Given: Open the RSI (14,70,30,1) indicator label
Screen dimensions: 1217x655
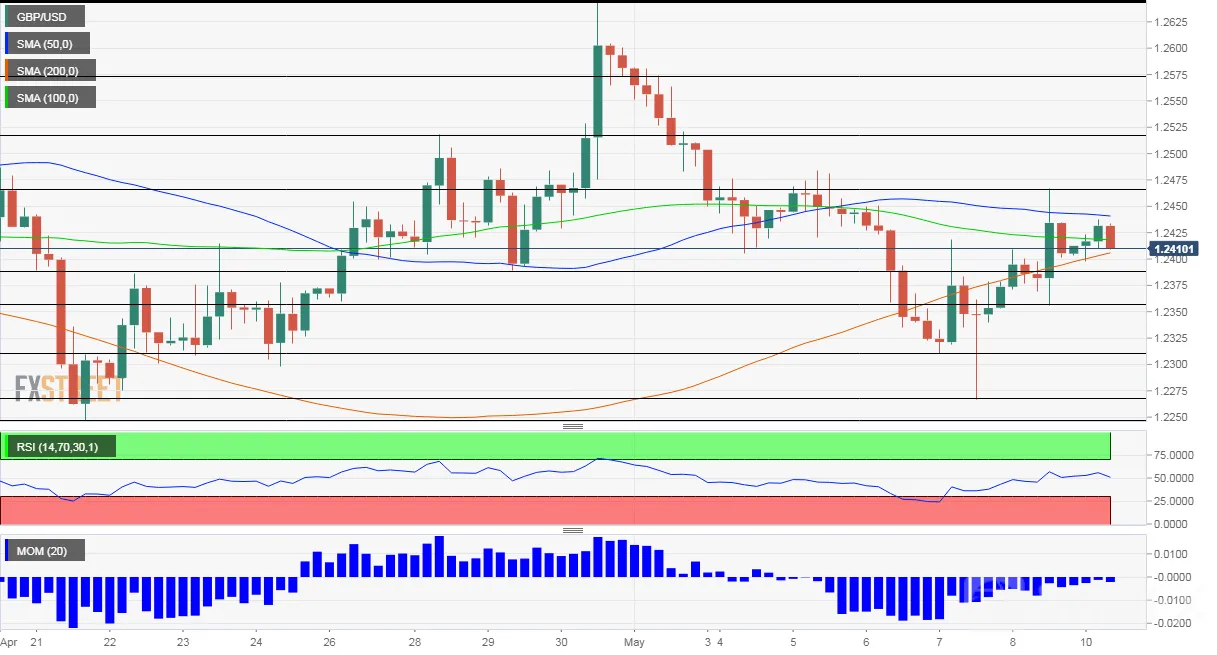Looking at the screenshot, I should pos(61,446).
